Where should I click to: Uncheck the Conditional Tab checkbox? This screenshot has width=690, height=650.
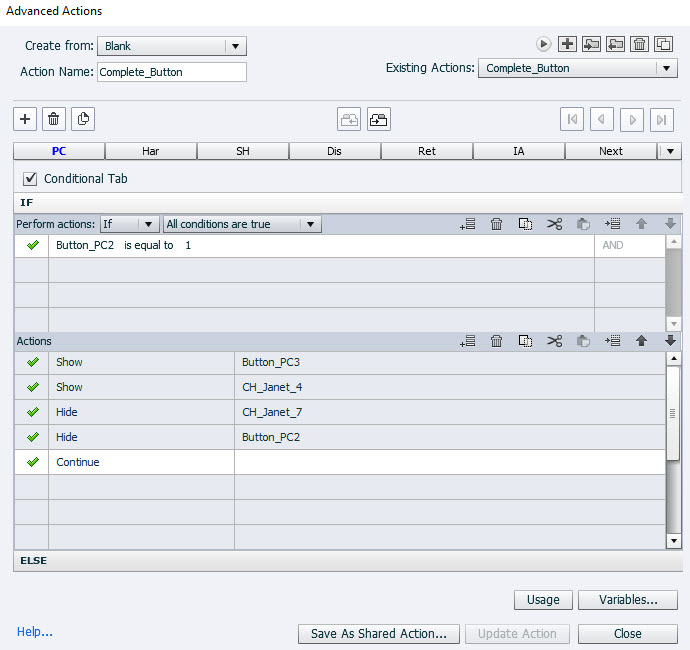(30, 179)
